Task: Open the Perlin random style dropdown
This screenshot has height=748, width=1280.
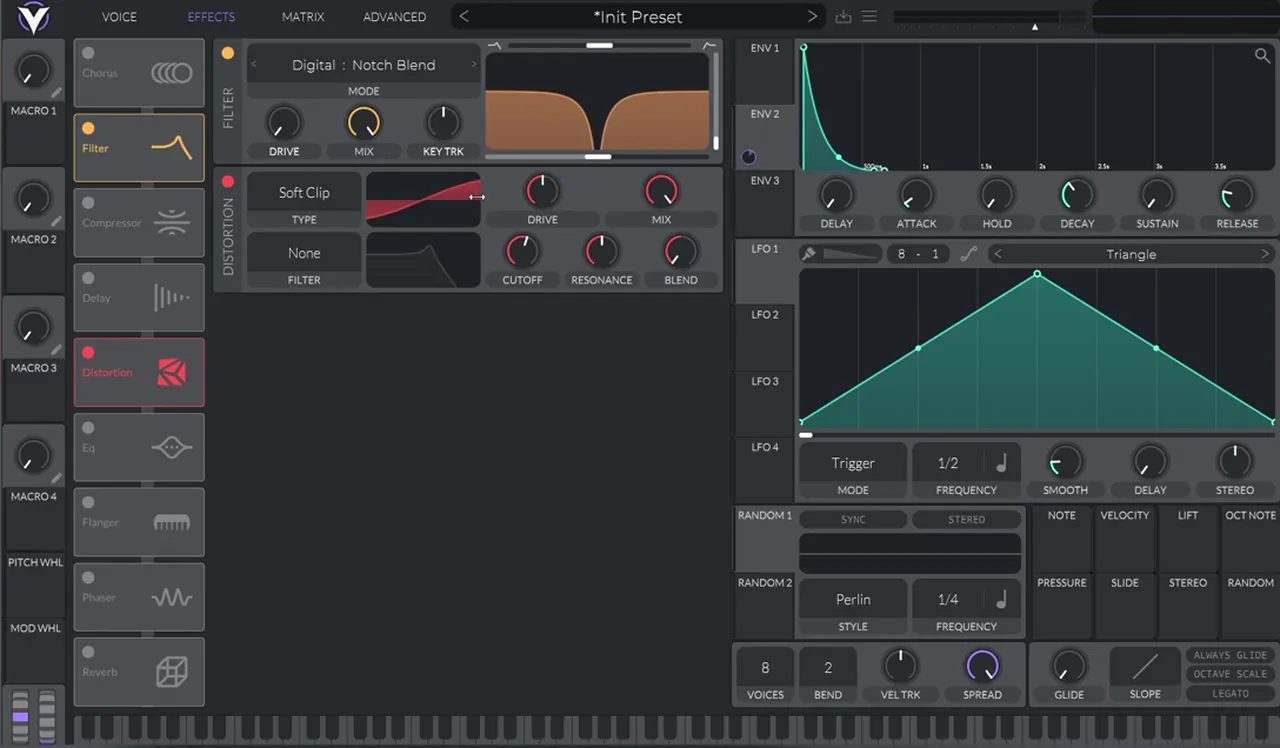Action: click(x=853, y=599)
